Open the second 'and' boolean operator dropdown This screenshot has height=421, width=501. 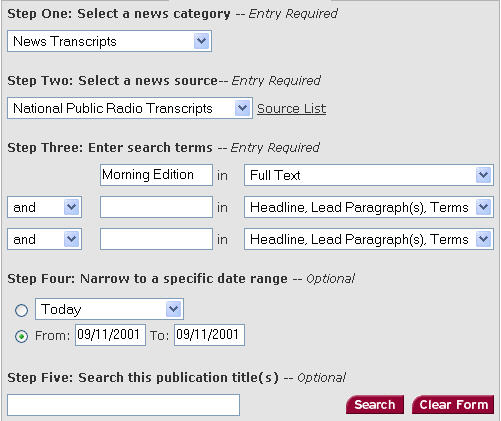[x=44, y=239]
